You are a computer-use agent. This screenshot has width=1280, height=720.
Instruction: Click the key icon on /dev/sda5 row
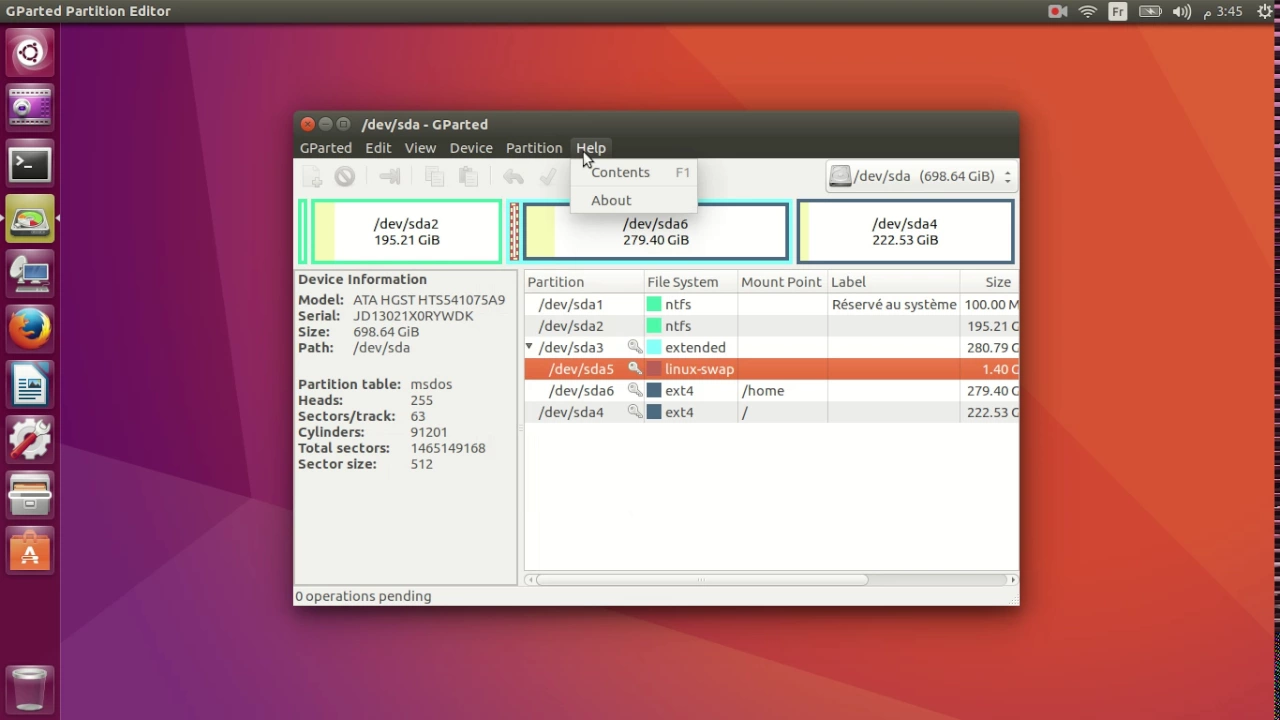tap(634, 369)
